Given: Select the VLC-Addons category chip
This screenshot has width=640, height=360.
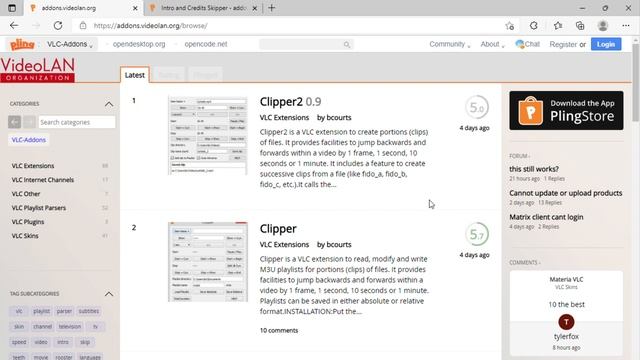Looking at the screenshot, I should (29, 140).
